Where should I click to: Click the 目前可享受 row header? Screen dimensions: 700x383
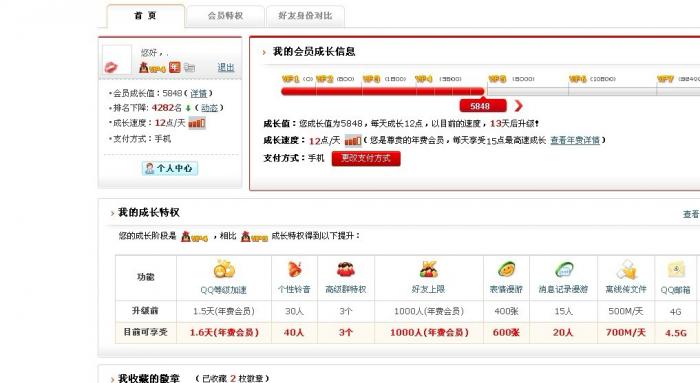pyautogui.click(x=146, y=333)
